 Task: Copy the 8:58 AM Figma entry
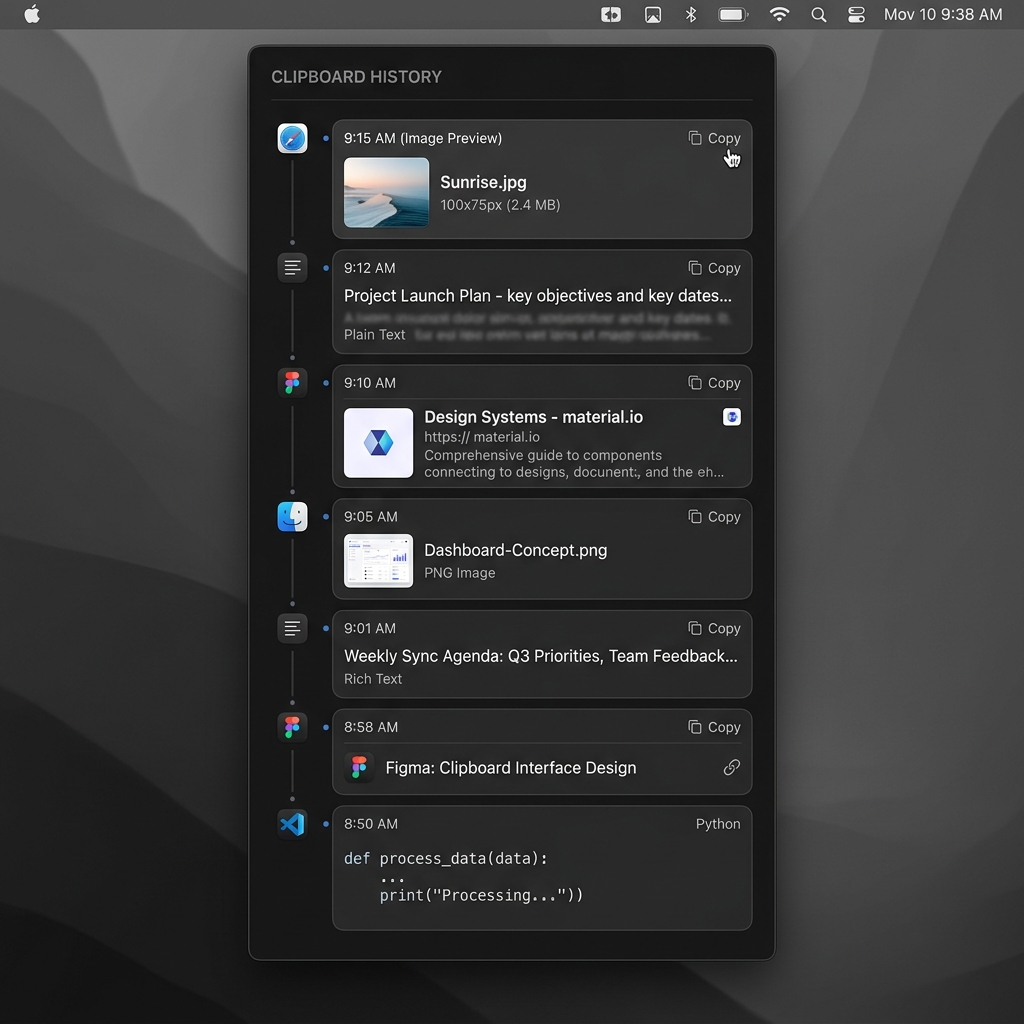[714, 728]
